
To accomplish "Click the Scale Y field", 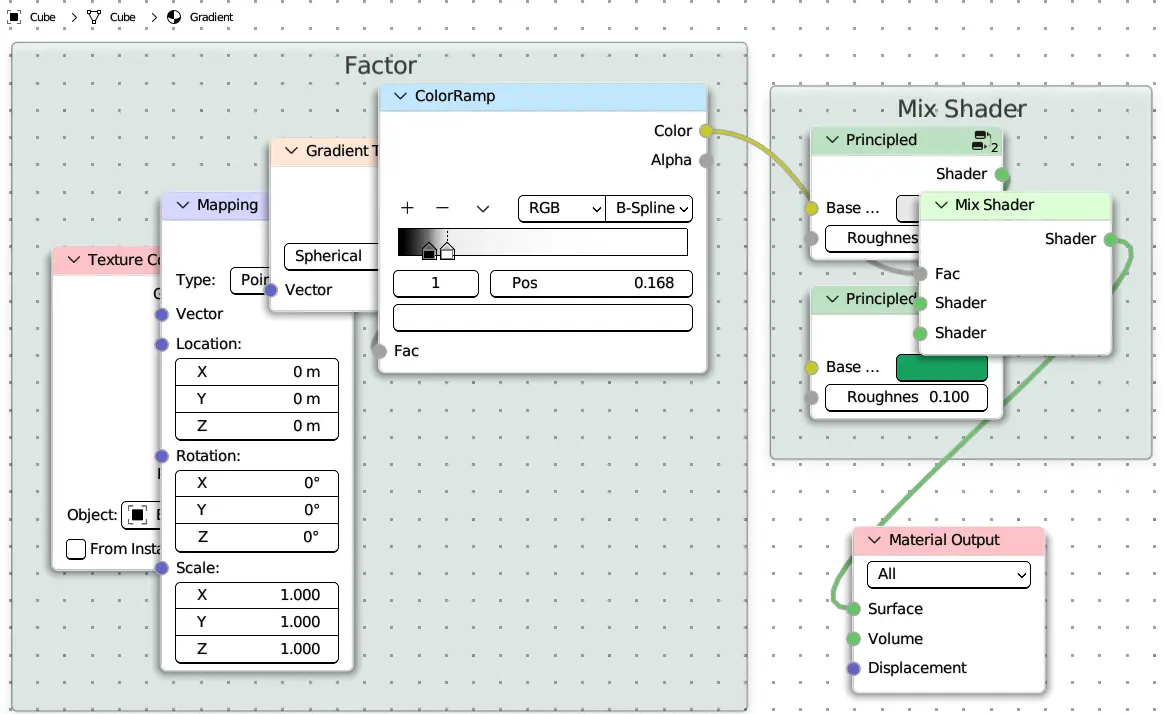I will coord(257,622).
